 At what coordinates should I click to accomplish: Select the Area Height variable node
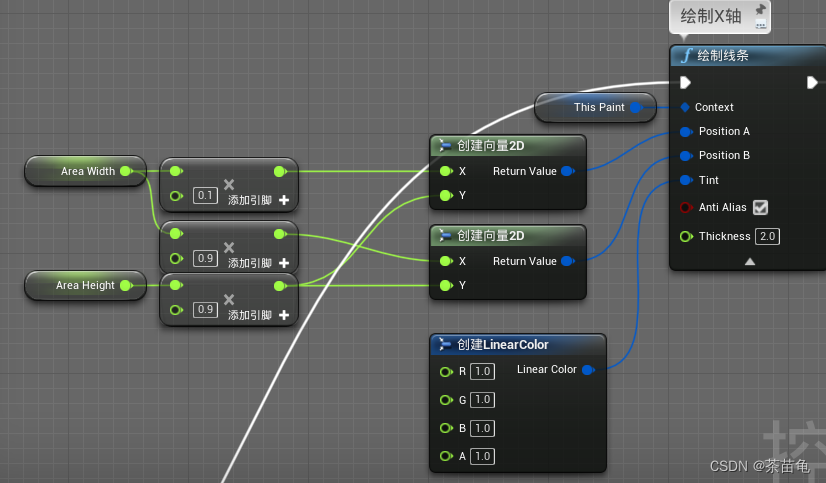click(85, 285)
